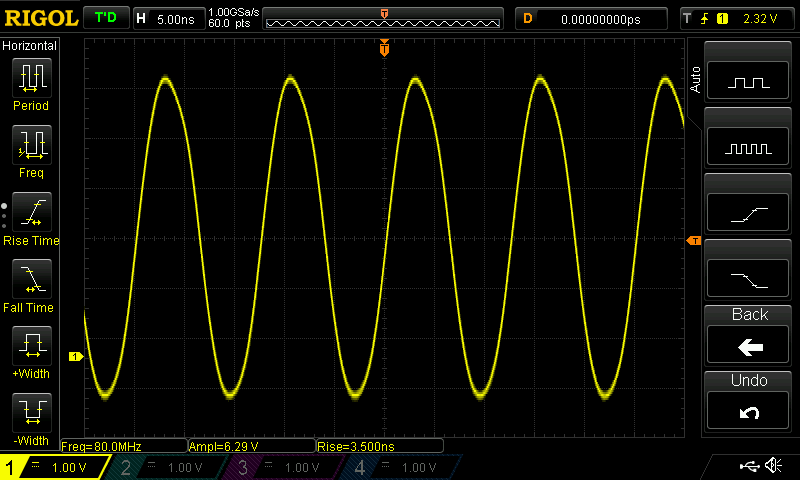Click the falling edge Auto option
The height and width of the screenshot is (480, 800).
tap(748, 279)
